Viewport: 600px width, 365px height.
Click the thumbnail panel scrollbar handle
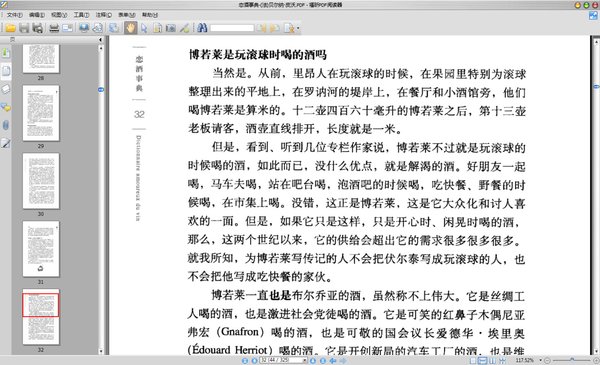pos(101,90)
